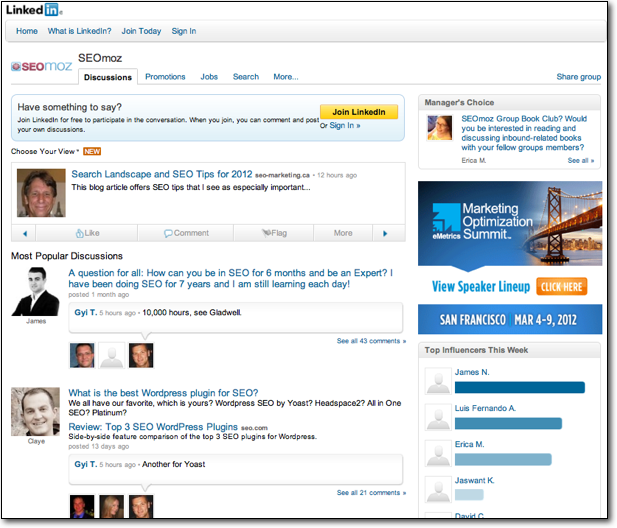This screenshot has height=528, width=617.
Task: Expand all 43 comments
Action: (x=370, y=341)
